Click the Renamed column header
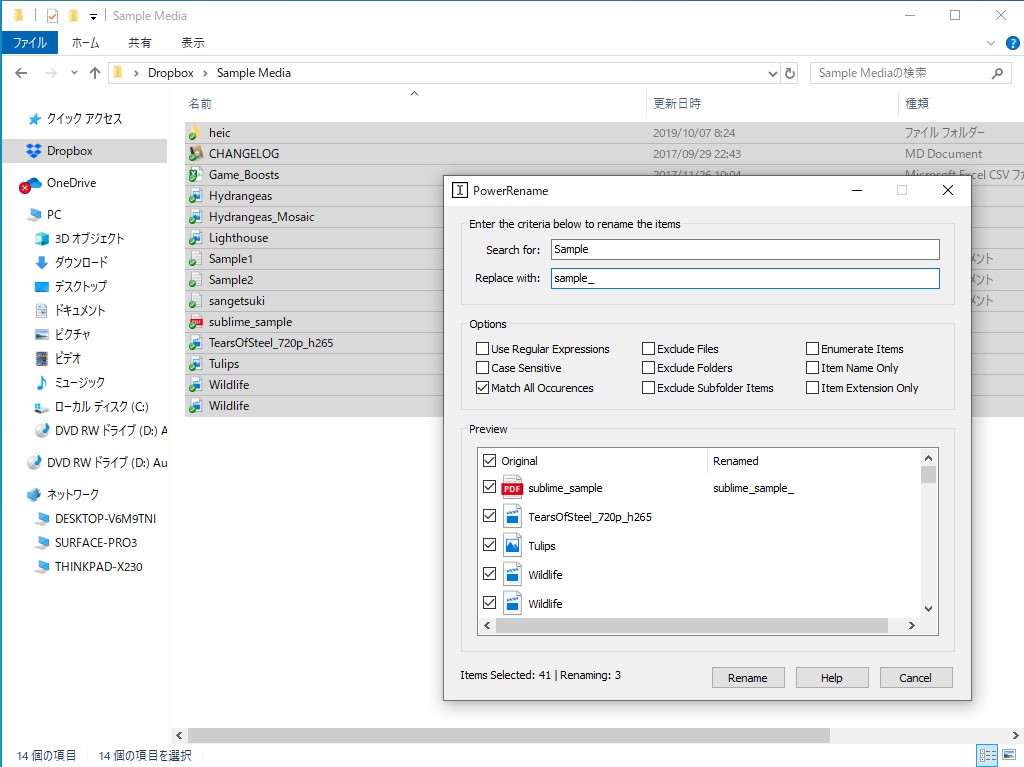The image size is (1024, 767). click(735, 461)
